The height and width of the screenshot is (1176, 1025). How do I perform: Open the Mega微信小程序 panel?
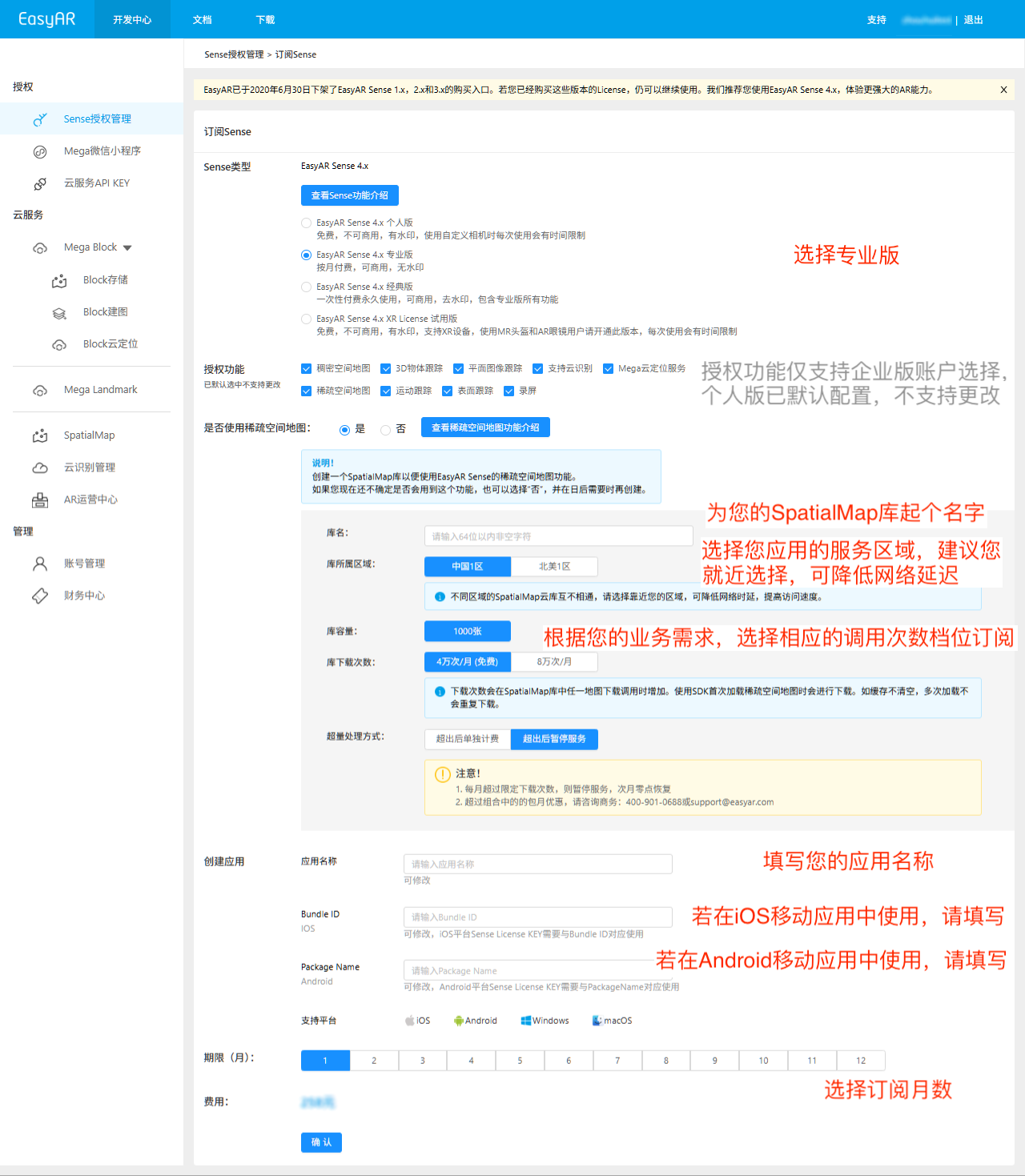click(x=104, y=151)
